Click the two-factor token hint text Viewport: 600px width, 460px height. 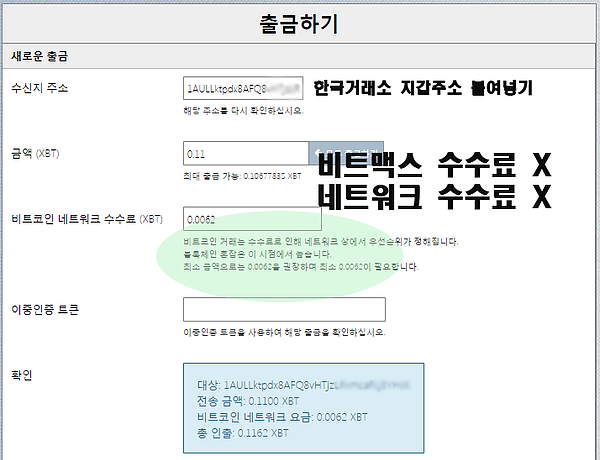click(x=284, y=332)
